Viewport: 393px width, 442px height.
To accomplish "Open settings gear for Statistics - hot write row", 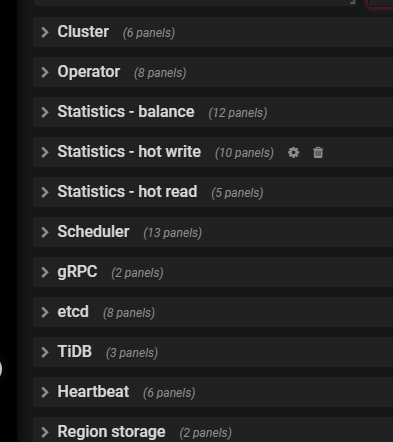I will coord(293,153).
